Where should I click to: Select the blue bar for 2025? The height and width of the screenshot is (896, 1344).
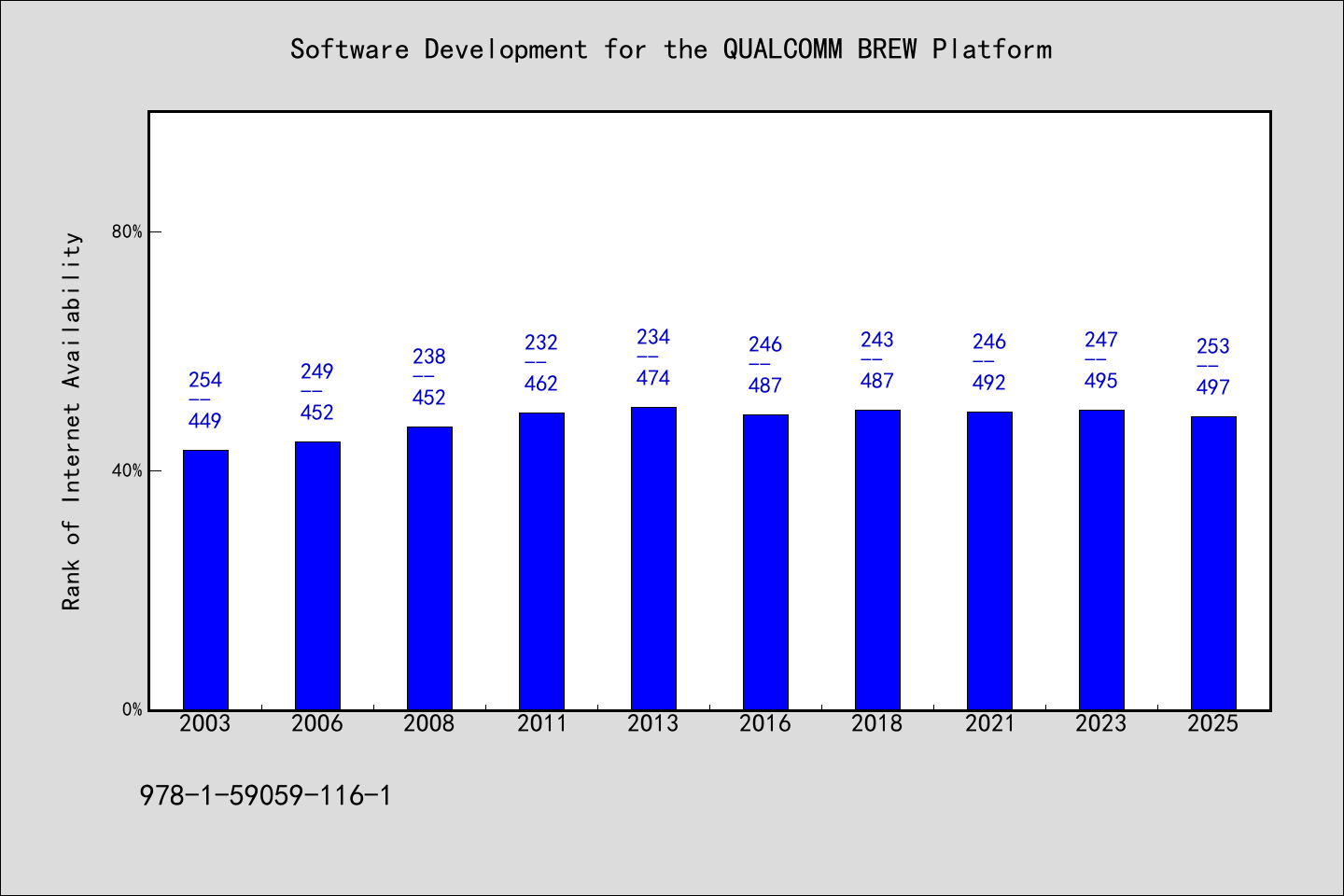[x=1213, y=563]
